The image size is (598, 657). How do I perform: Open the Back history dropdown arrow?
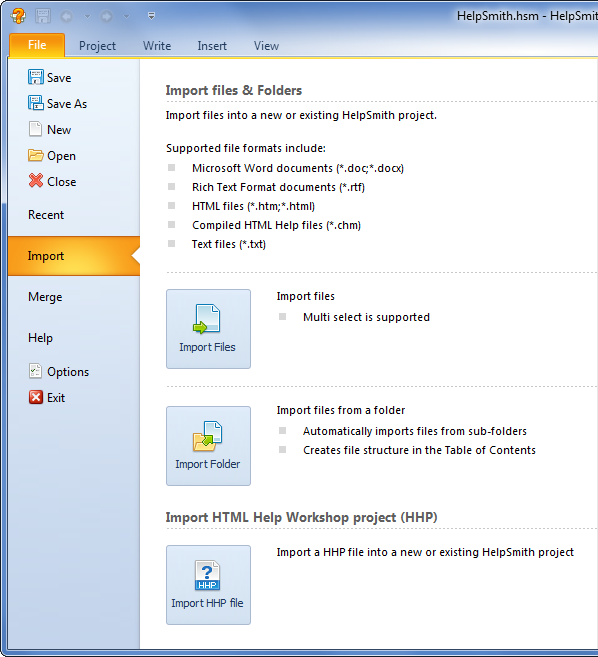point(87,17)
